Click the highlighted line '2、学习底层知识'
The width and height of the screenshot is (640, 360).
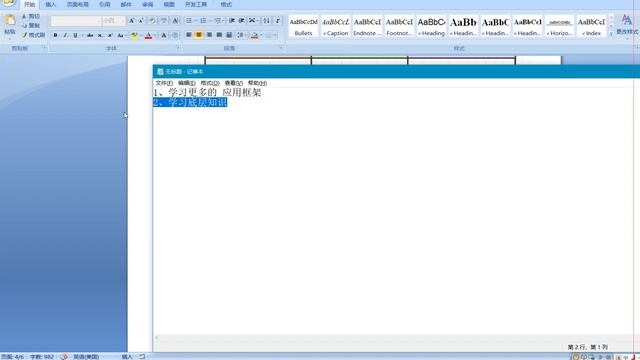(x=190, y=102)
